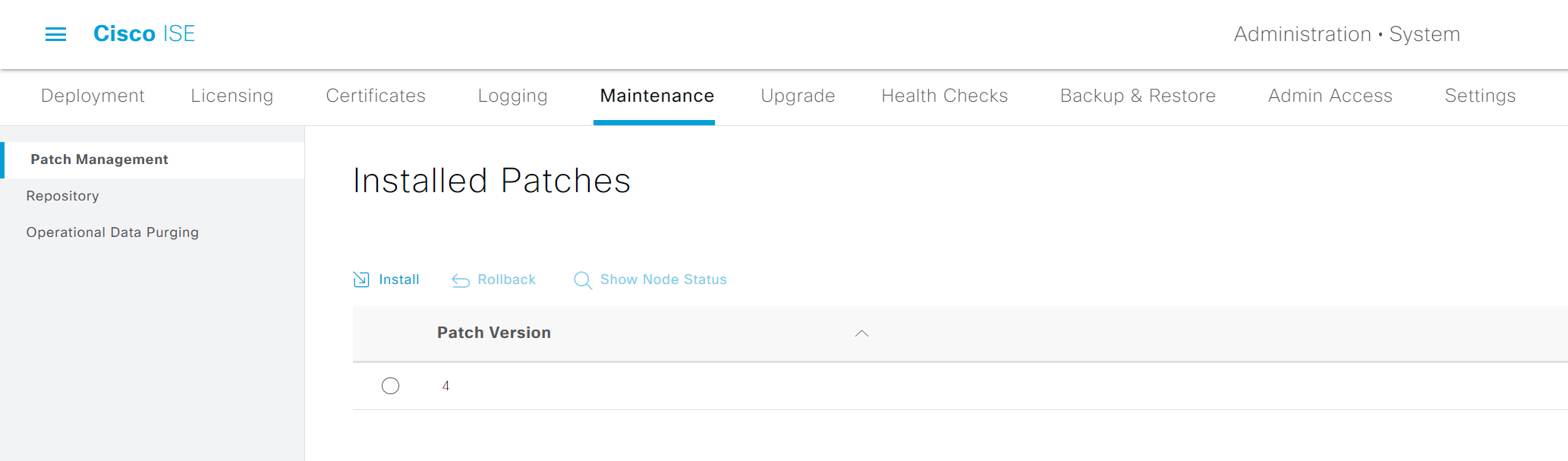Open the Repository sidebar entry
This screenshot has width=1568, height=461.
coord(62,195)
